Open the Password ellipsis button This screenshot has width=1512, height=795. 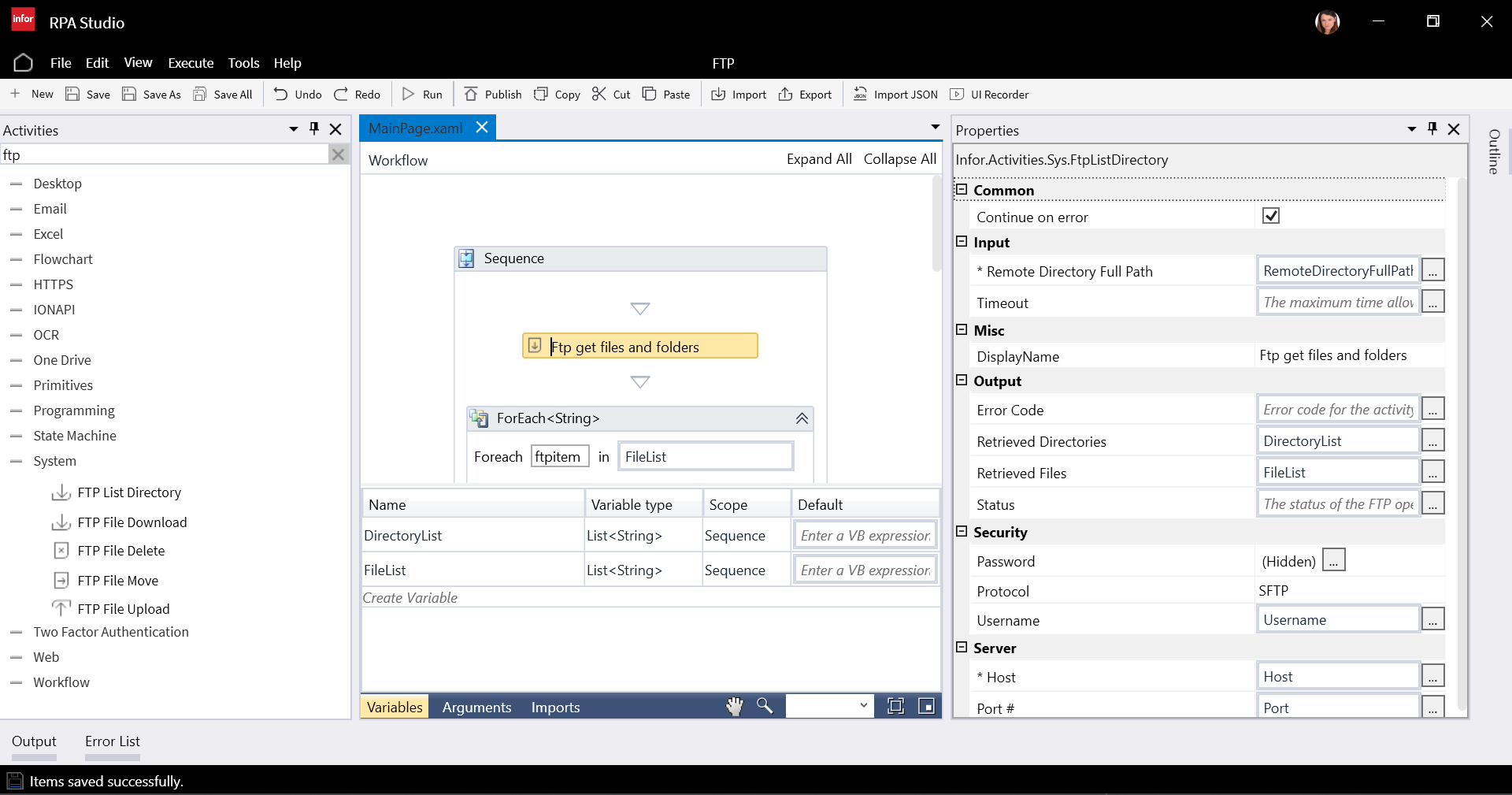click(1333, 561)
